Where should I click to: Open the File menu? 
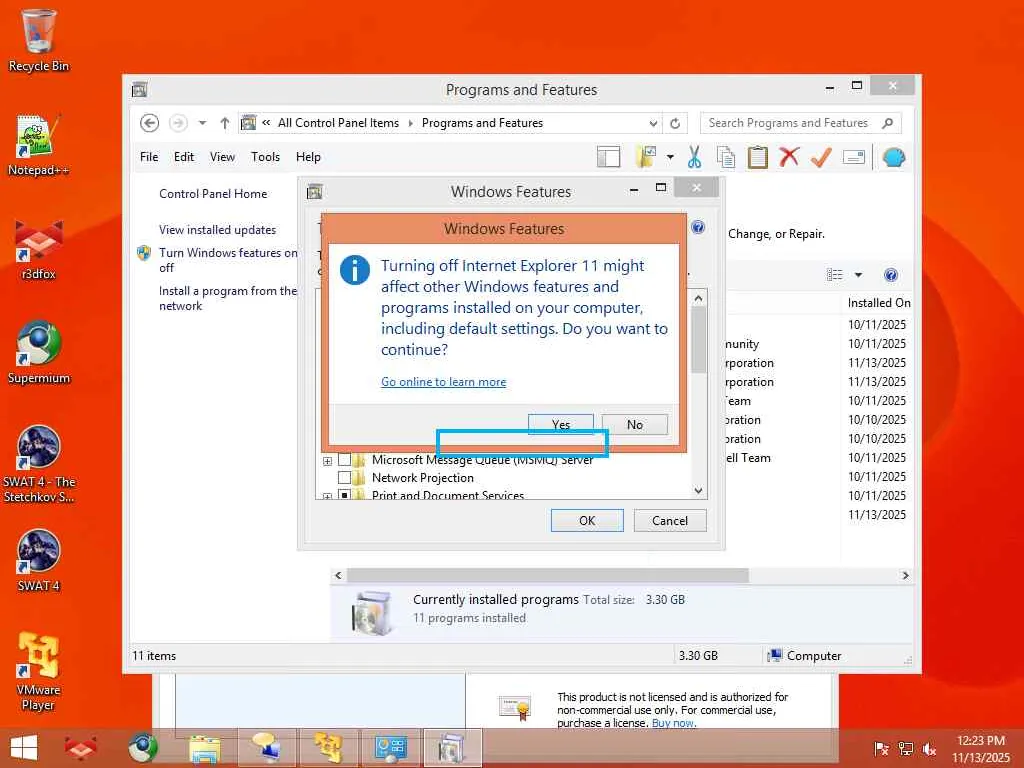[149, 157]
